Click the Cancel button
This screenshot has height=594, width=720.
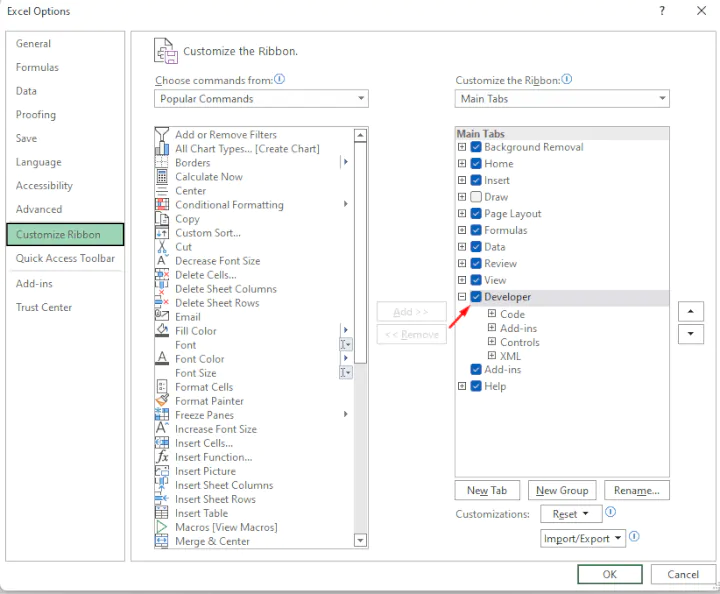(x=683, y=574)
